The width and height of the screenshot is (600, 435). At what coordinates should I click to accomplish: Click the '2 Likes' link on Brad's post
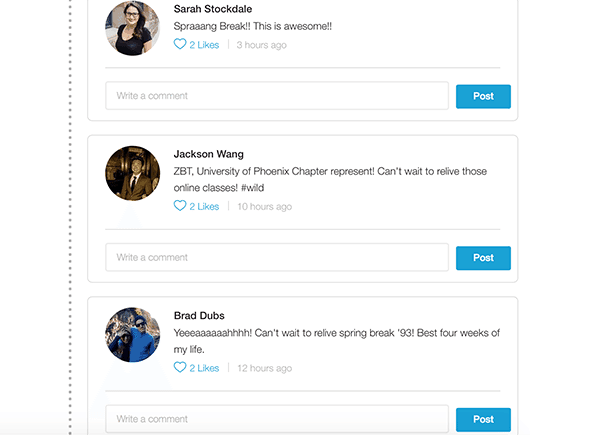(x=204, y=368)
